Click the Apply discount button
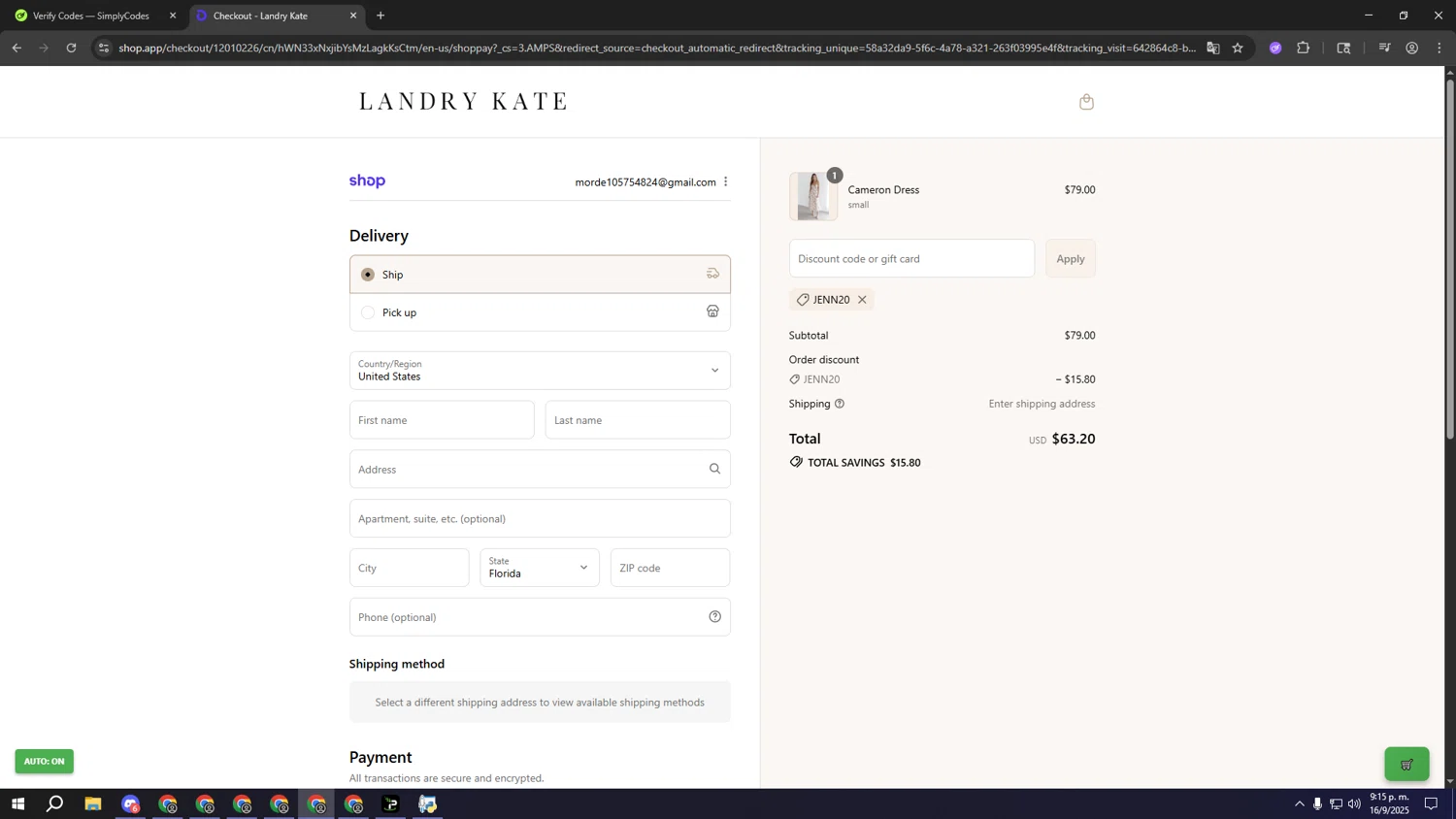 [1071, 258]
